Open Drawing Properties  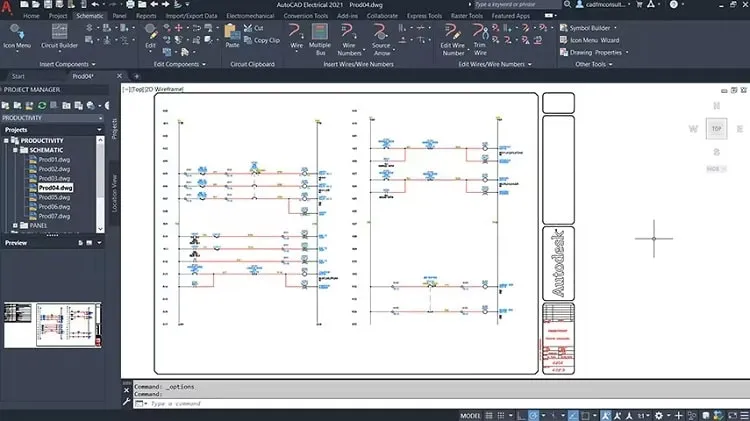click(591, 53)
